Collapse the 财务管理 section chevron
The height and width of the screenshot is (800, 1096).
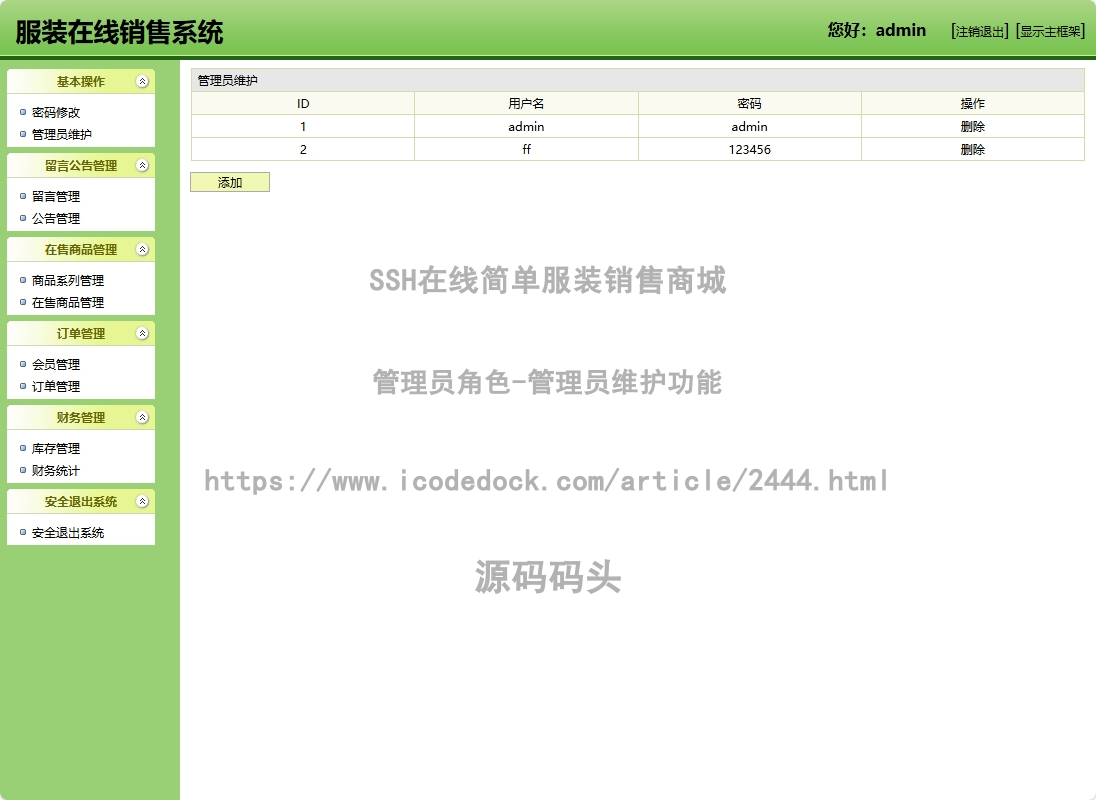pyautogui.click(x=142, y=417)
